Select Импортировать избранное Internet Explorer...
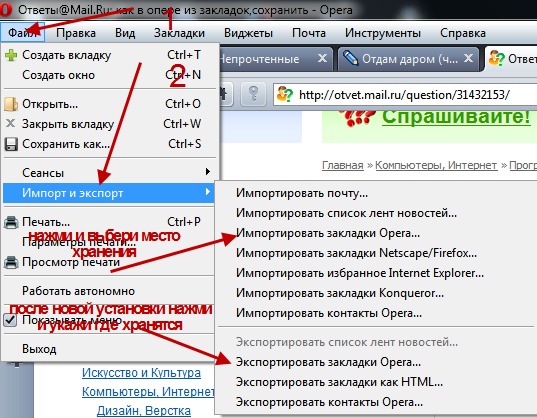The width and height of the screenshot is (537, 418). [x=375, y=273]
